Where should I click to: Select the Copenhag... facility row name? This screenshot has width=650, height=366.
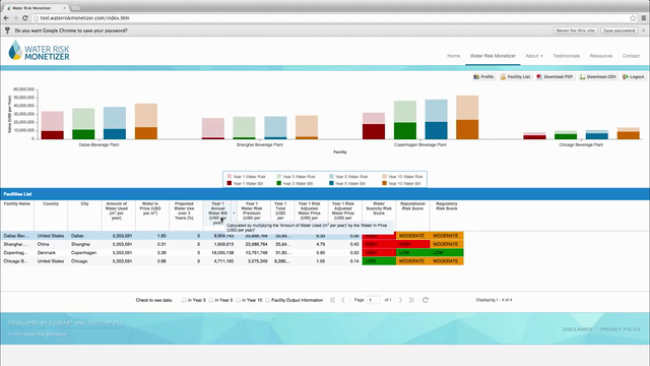16,252
